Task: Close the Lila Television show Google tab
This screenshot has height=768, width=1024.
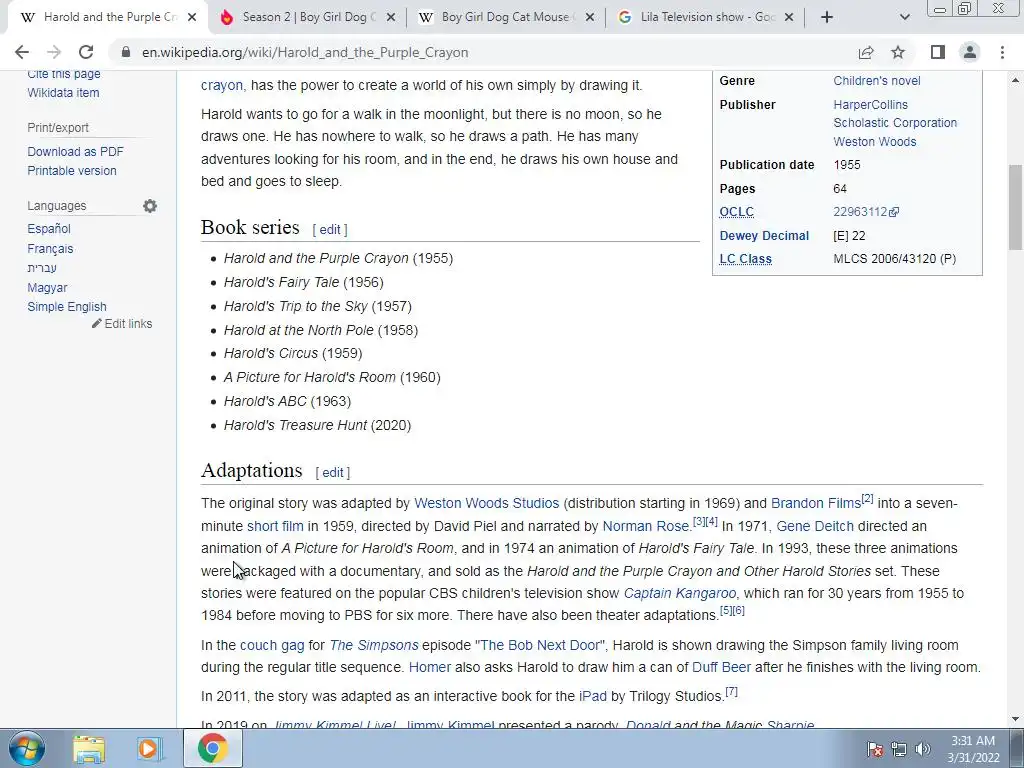Action: coord(789,17)
